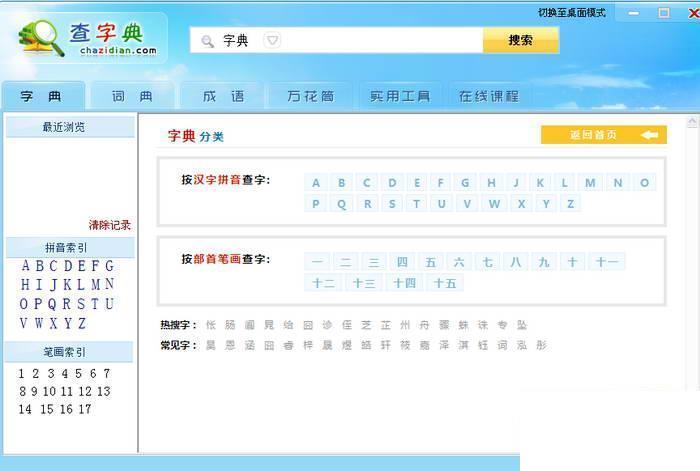
Task: Click stroke number 15 in 笔画索引
Action: tap(47, 409)
